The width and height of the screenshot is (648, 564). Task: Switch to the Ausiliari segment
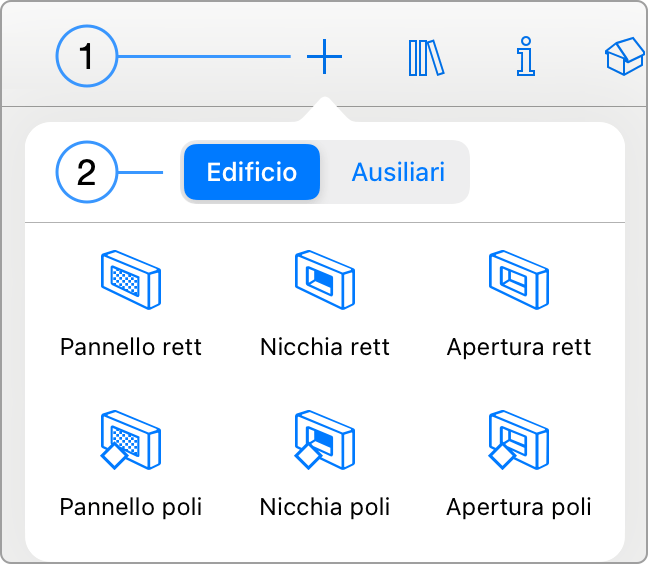pyautogui.click(x=398, y=172)
